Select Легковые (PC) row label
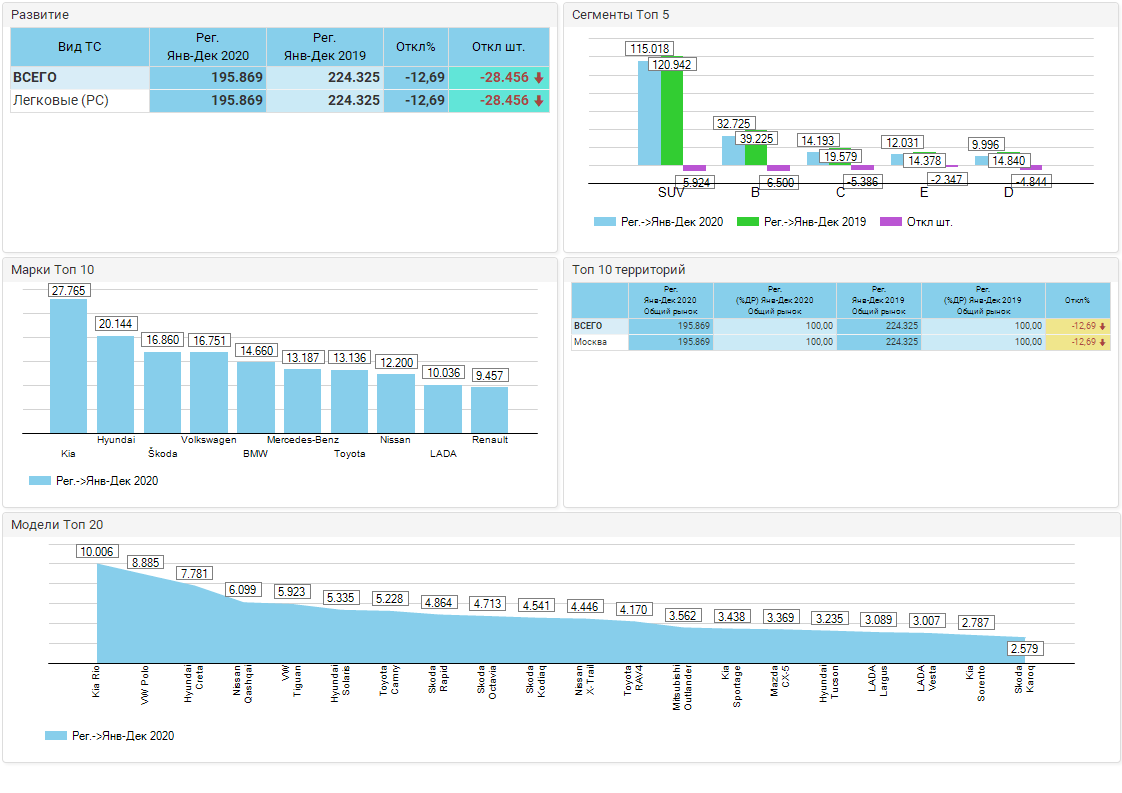Screen dimensions: 1122x793 61,101
